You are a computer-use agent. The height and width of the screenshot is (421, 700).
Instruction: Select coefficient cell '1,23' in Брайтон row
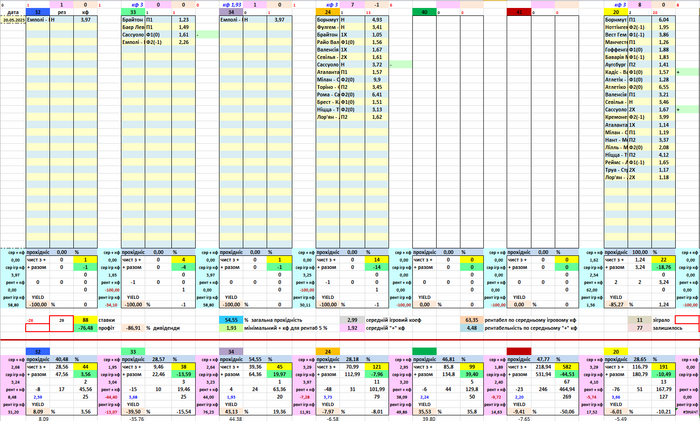[x=183, y=20]
